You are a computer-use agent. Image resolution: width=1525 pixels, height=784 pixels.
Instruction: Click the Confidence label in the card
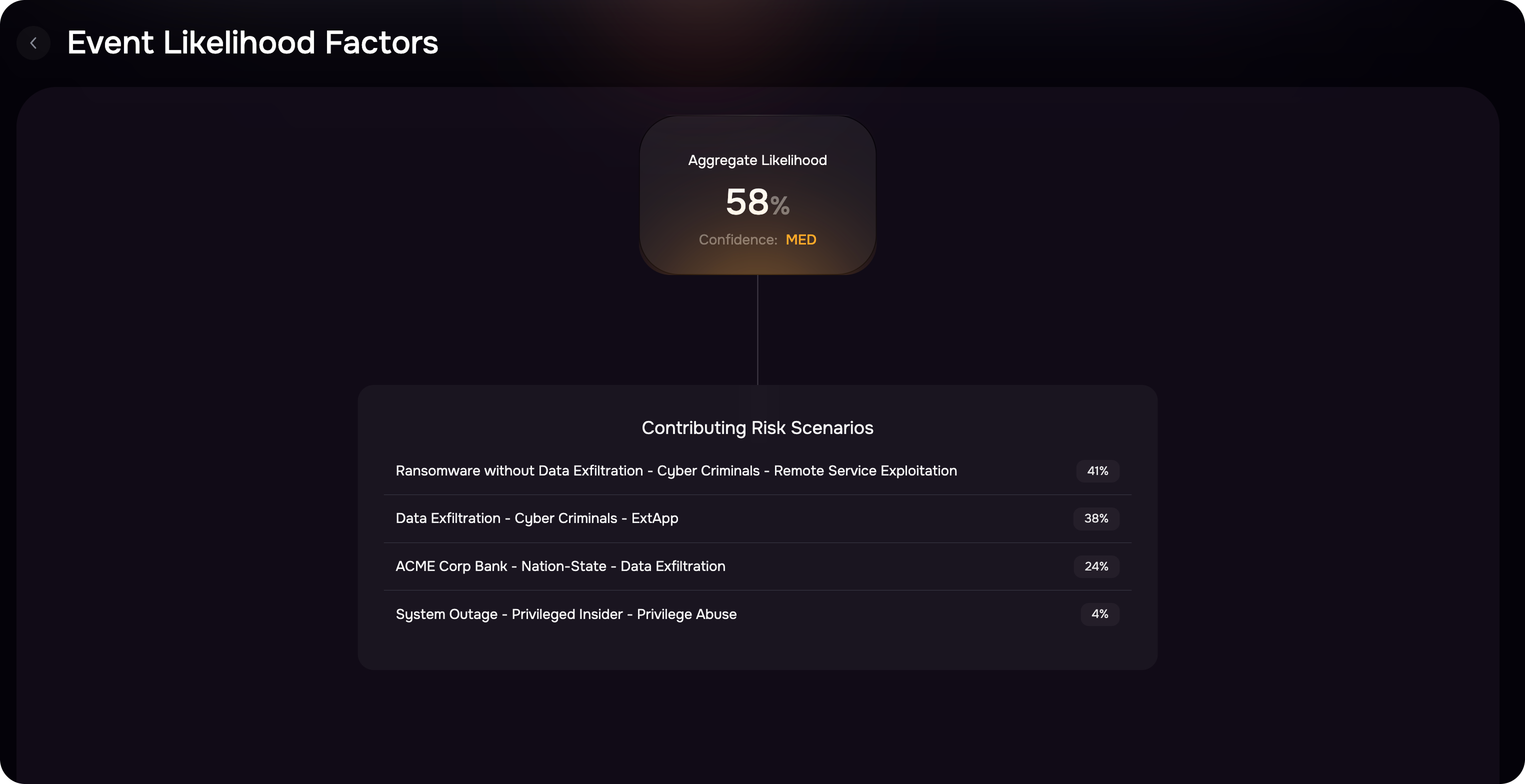pyautogui.click(x=737, y=240)
